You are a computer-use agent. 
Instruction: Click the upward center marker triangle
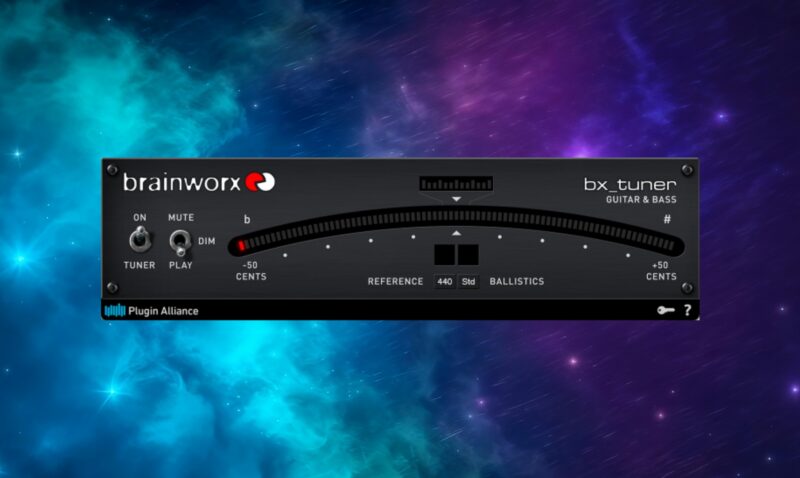456,232
